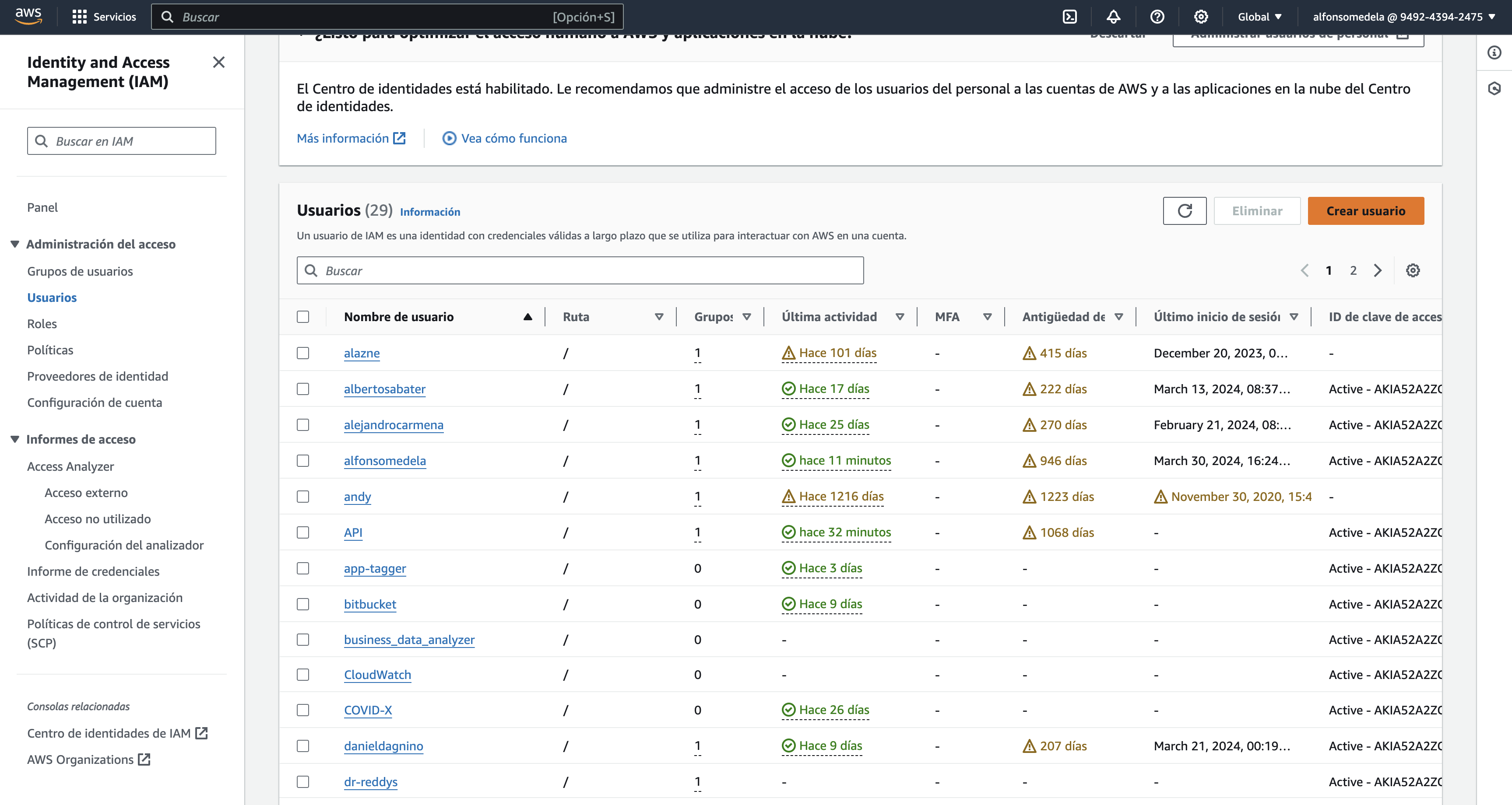Collapse Informes de acceso section
The image size is (1512, 805).
pos(15,439)
